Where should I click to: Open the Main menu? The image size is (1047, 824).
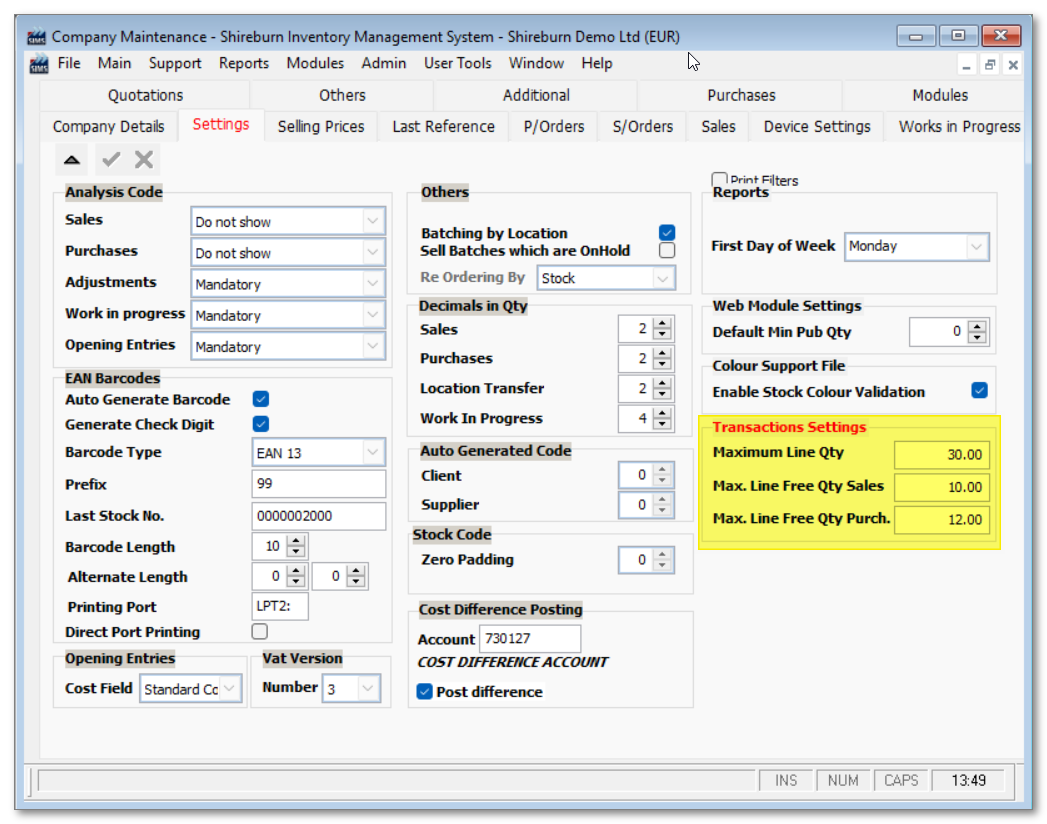[114, 63]
